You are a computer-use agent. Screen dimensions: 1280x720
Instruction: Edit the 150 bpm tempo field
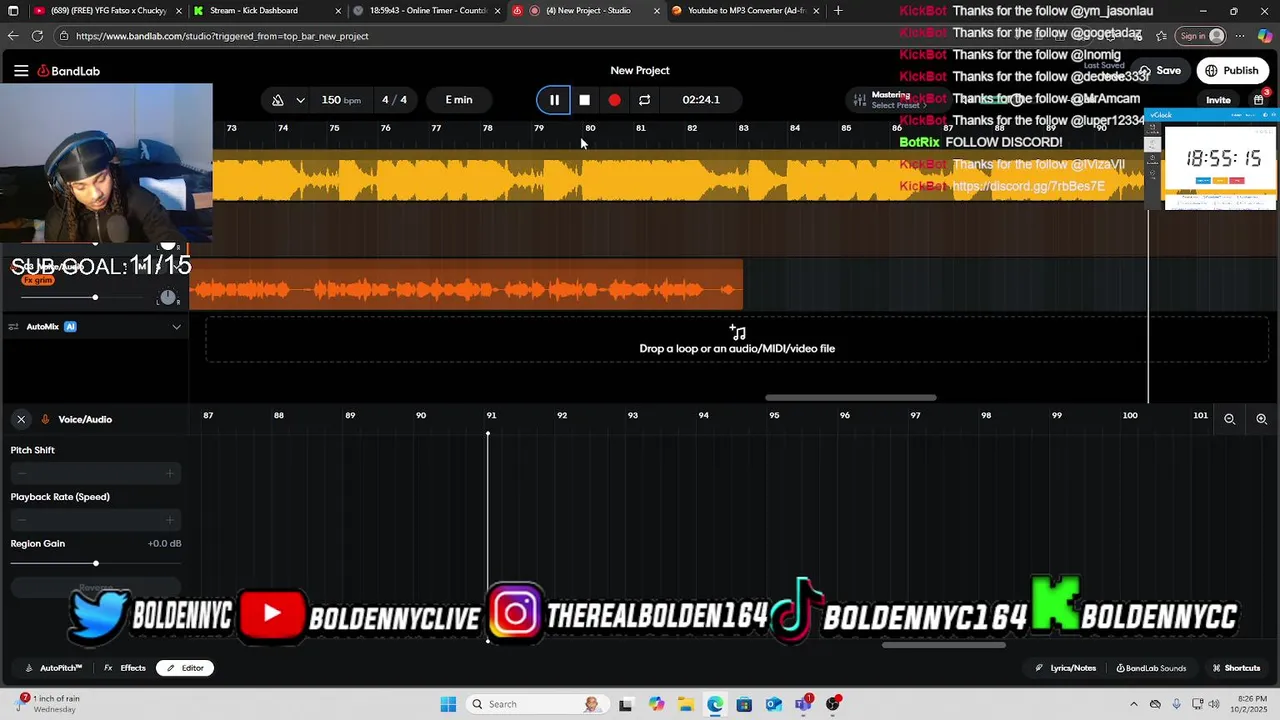[x=341, y=100]
